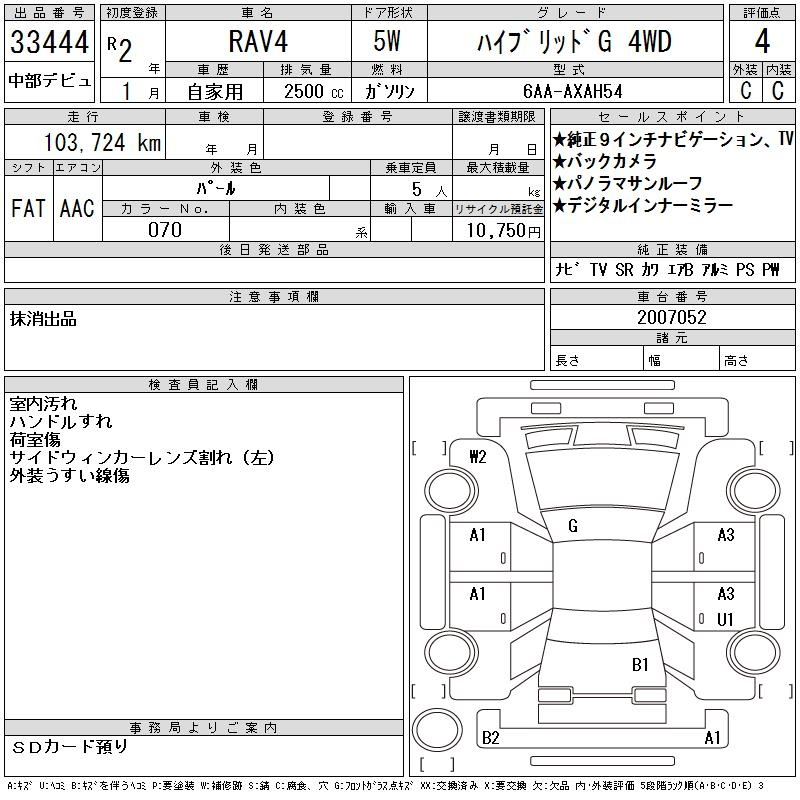The height and width of the screenshot is (800, 800).
Task: Select the B1 mark on the rear glass area
Action: pyautogui.click(x=640, y=664)
